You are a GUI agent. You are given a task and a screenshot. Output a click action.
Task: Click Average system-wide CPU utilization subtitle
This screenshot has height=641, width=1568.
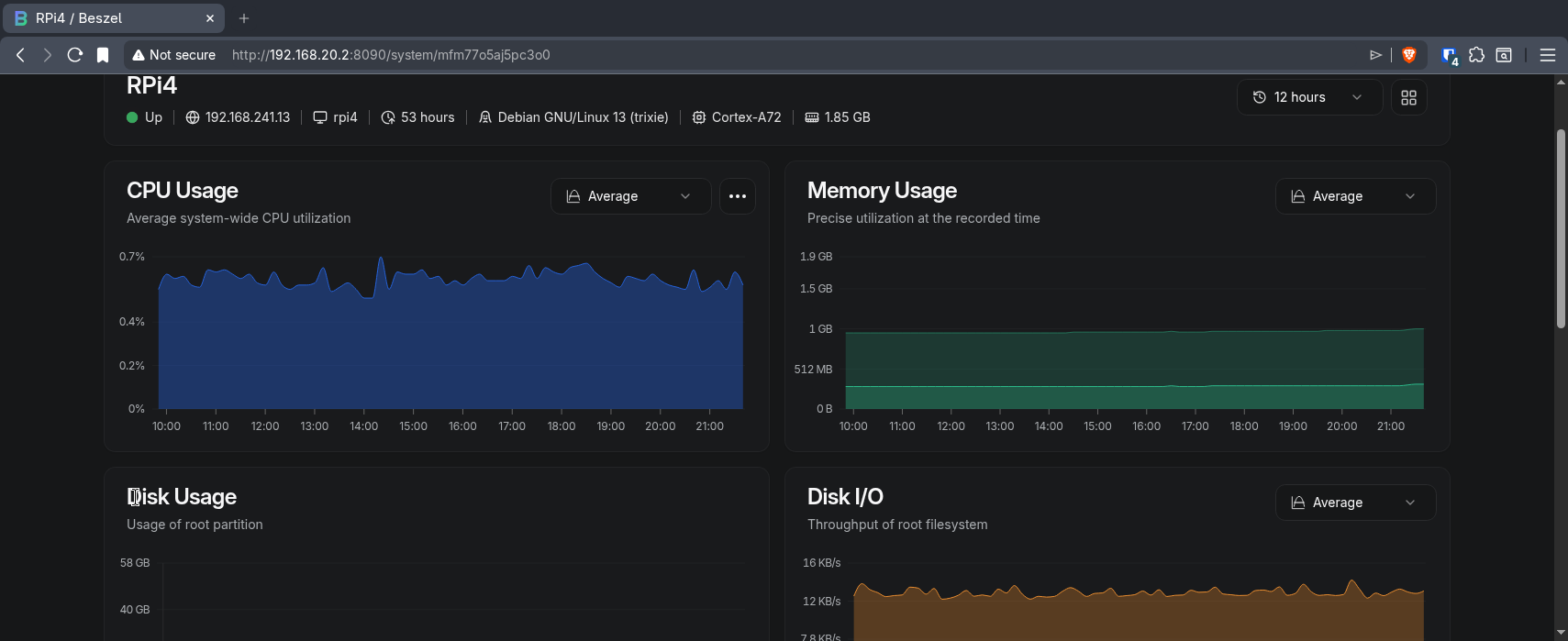coord(239,218)
